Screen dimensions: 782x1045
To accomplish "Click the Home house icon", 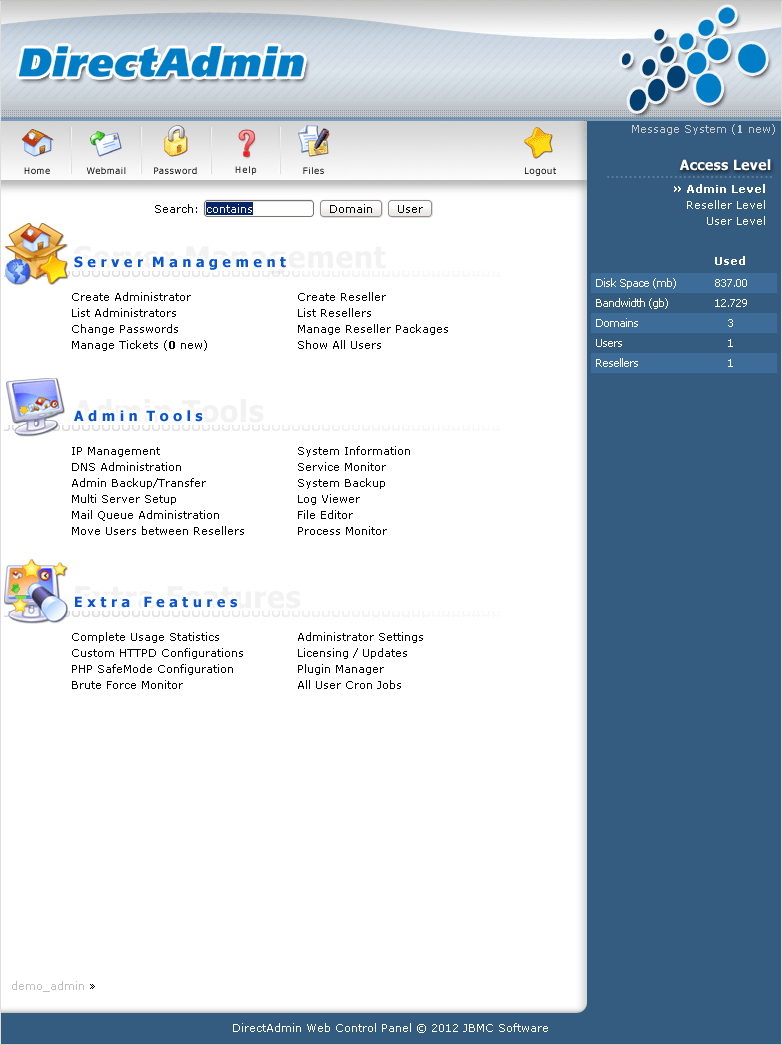I will pos(37,143).
